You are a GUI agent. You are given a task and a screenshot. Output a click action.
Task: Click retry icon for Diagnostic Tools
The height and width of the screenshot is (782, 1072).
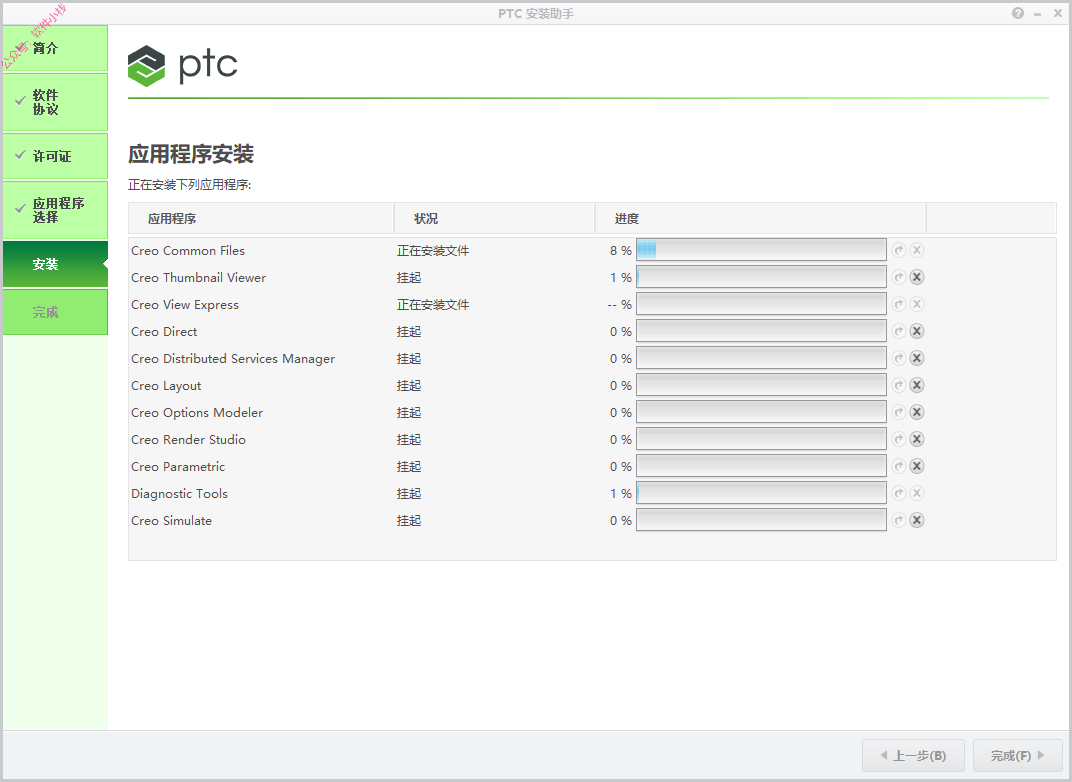click(899, 494)
